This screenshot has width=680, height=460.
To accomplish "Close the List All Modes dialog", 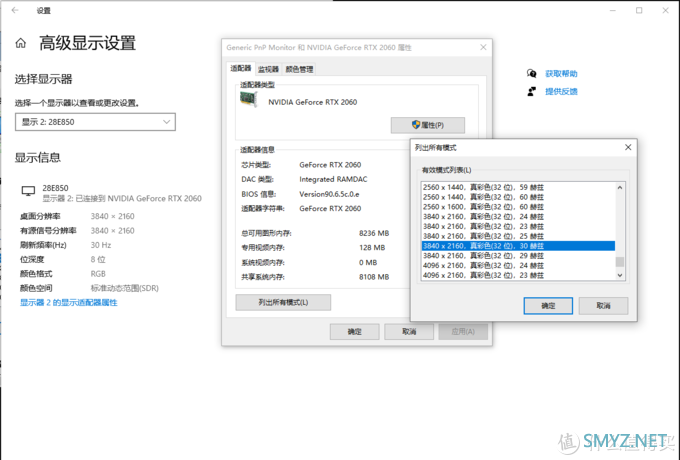I will coord(628,147).
